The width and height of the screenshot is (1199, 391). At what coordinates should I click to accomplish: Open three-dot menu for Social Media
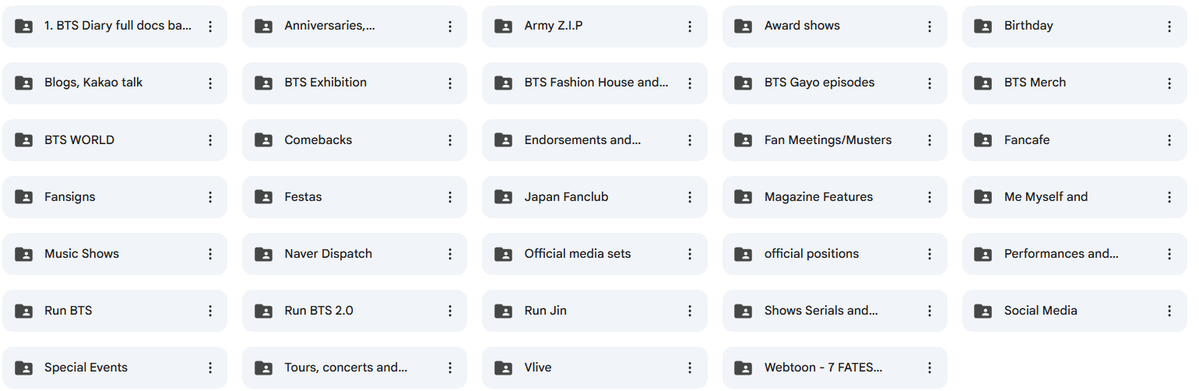tap(1169, 311)
